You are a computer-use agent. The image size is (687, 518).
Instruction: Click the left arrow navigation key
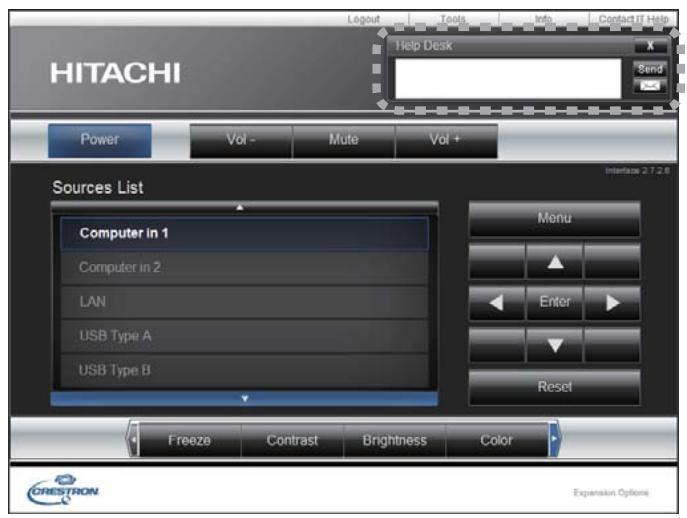tap(497, 302)
